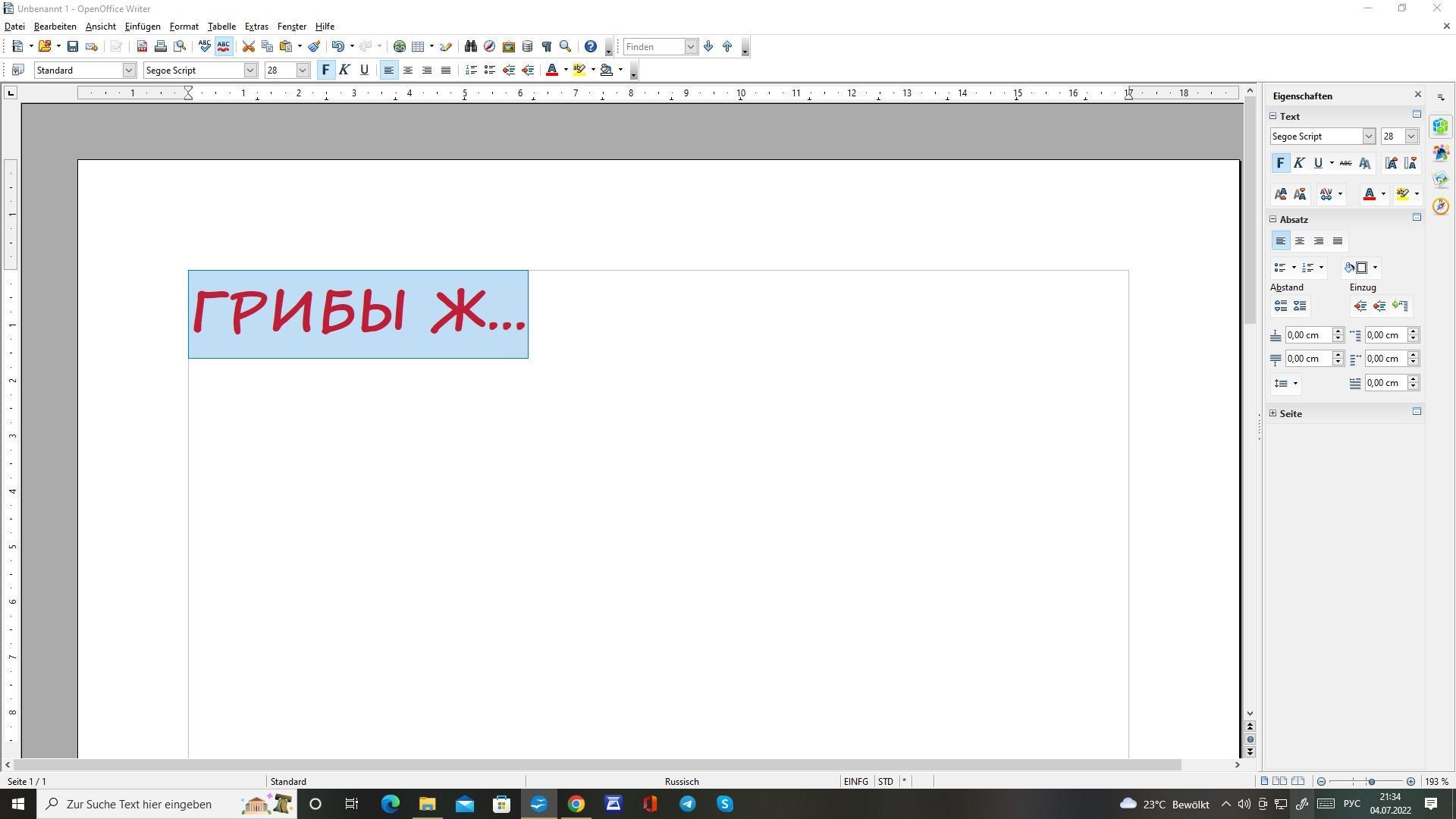Open the Tabelle menu
This screenshot has height=819, width=1456.
221,27
